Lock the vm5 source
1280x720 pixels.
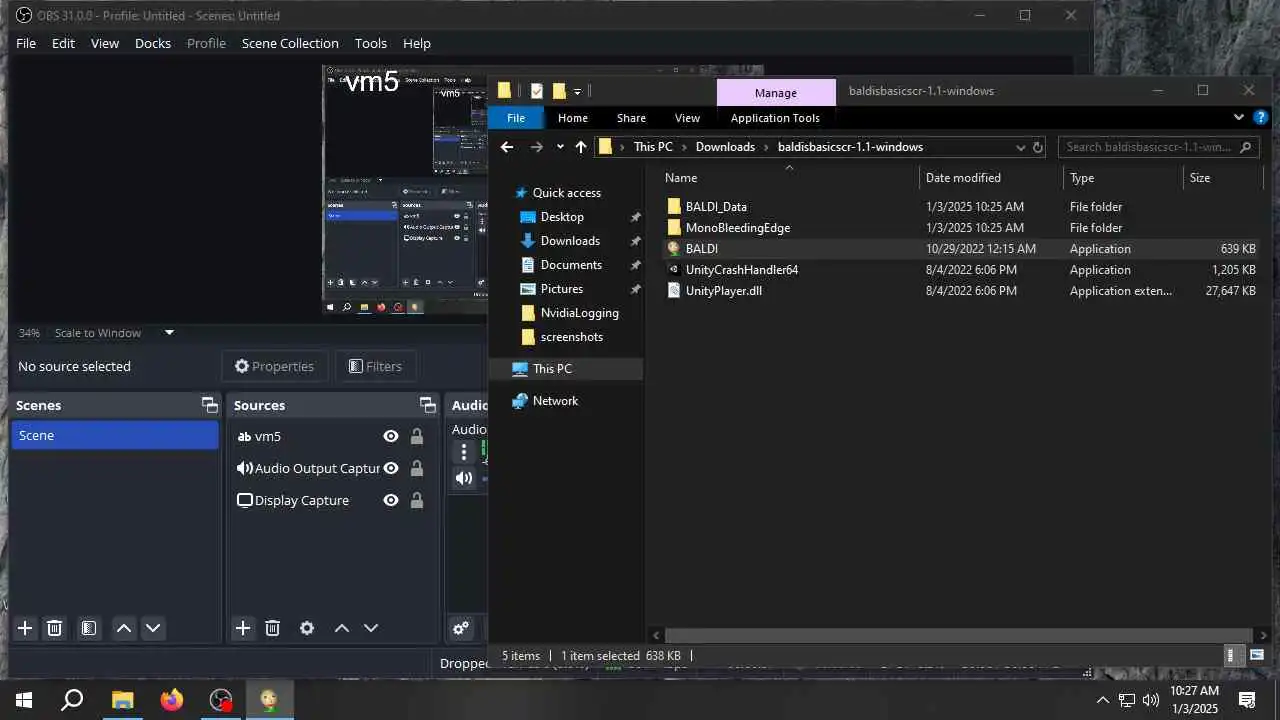pyautogui.click(x=417, y=436)
